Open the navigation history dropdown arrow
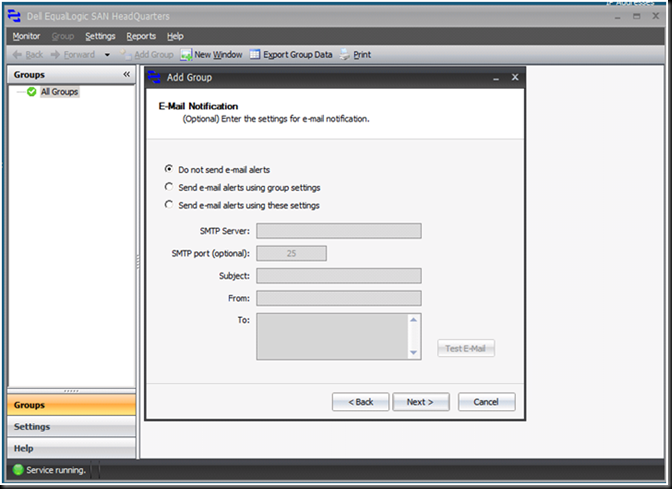This screenshot has width=672, height=489. coord(107,55)
